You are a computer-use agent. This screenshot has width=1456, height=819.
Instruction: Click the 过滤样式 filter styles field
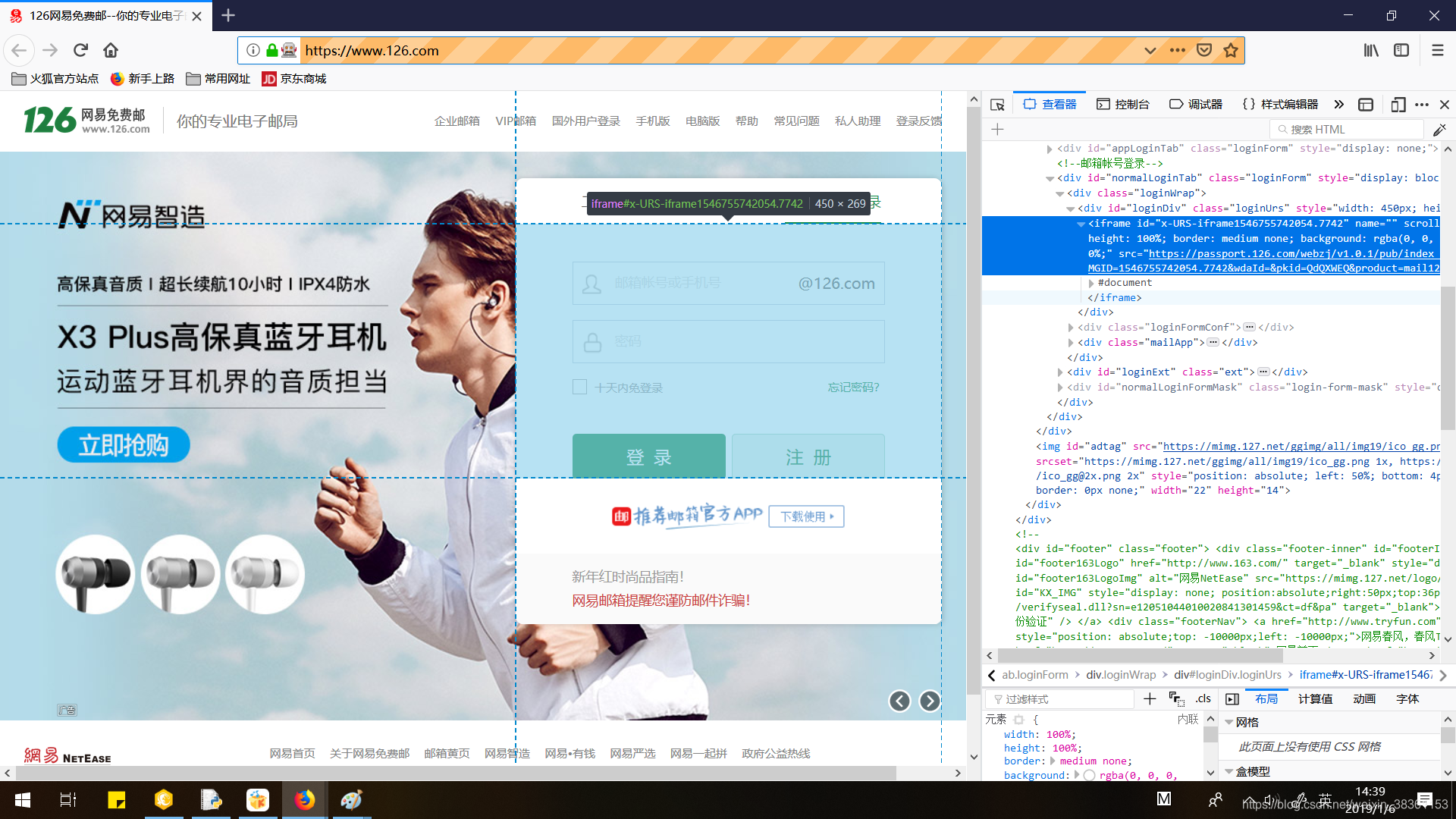(1060, 698)
